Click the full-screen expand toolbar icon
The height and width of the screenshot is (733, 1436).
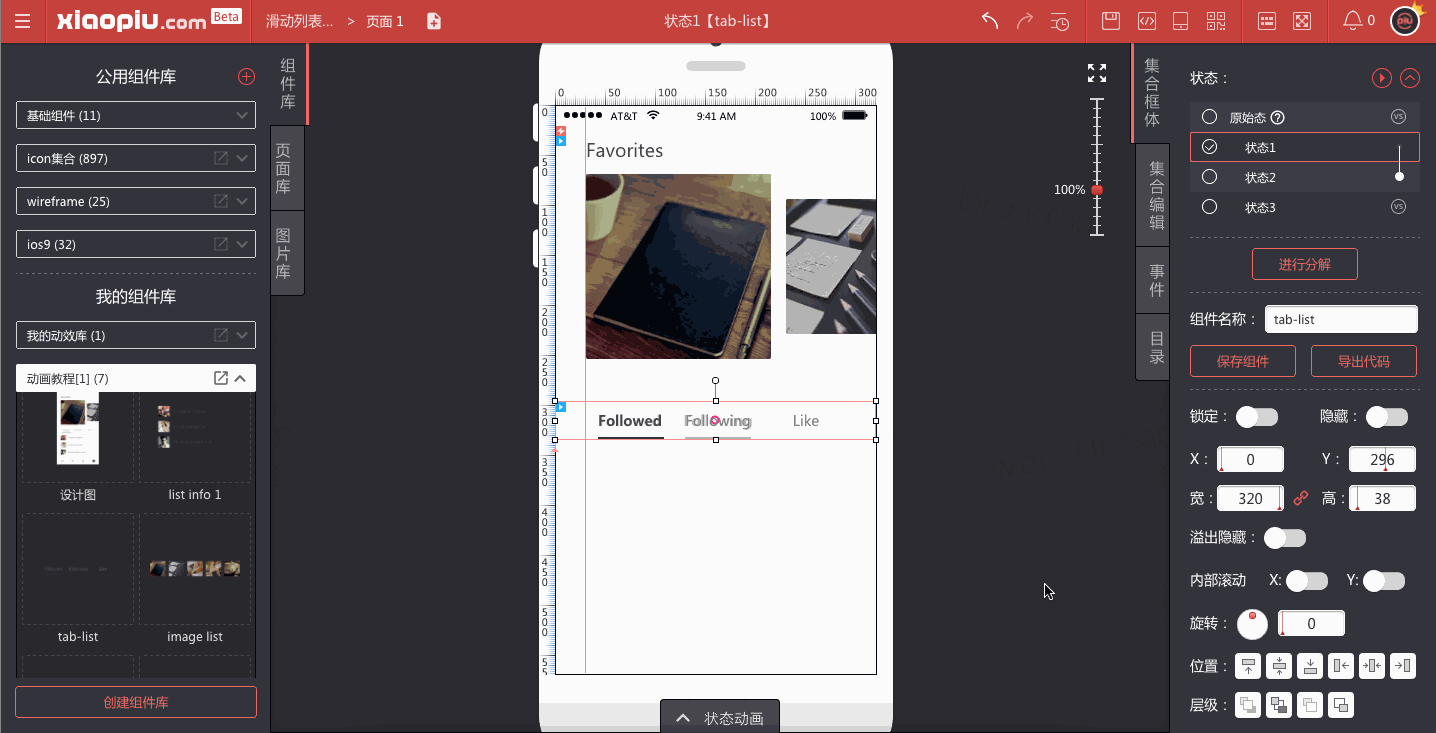1302,21
